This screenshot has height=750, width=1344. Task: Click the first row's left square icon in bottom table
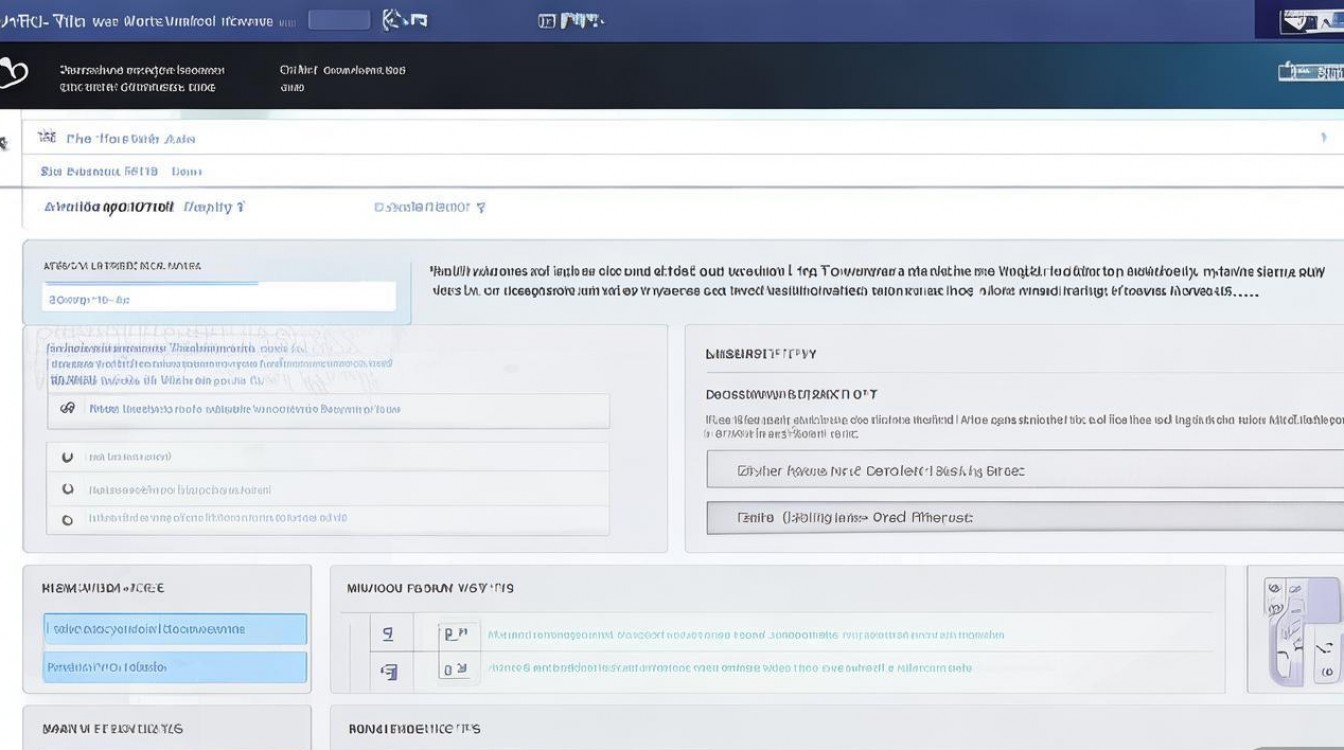tap(388, 634)
